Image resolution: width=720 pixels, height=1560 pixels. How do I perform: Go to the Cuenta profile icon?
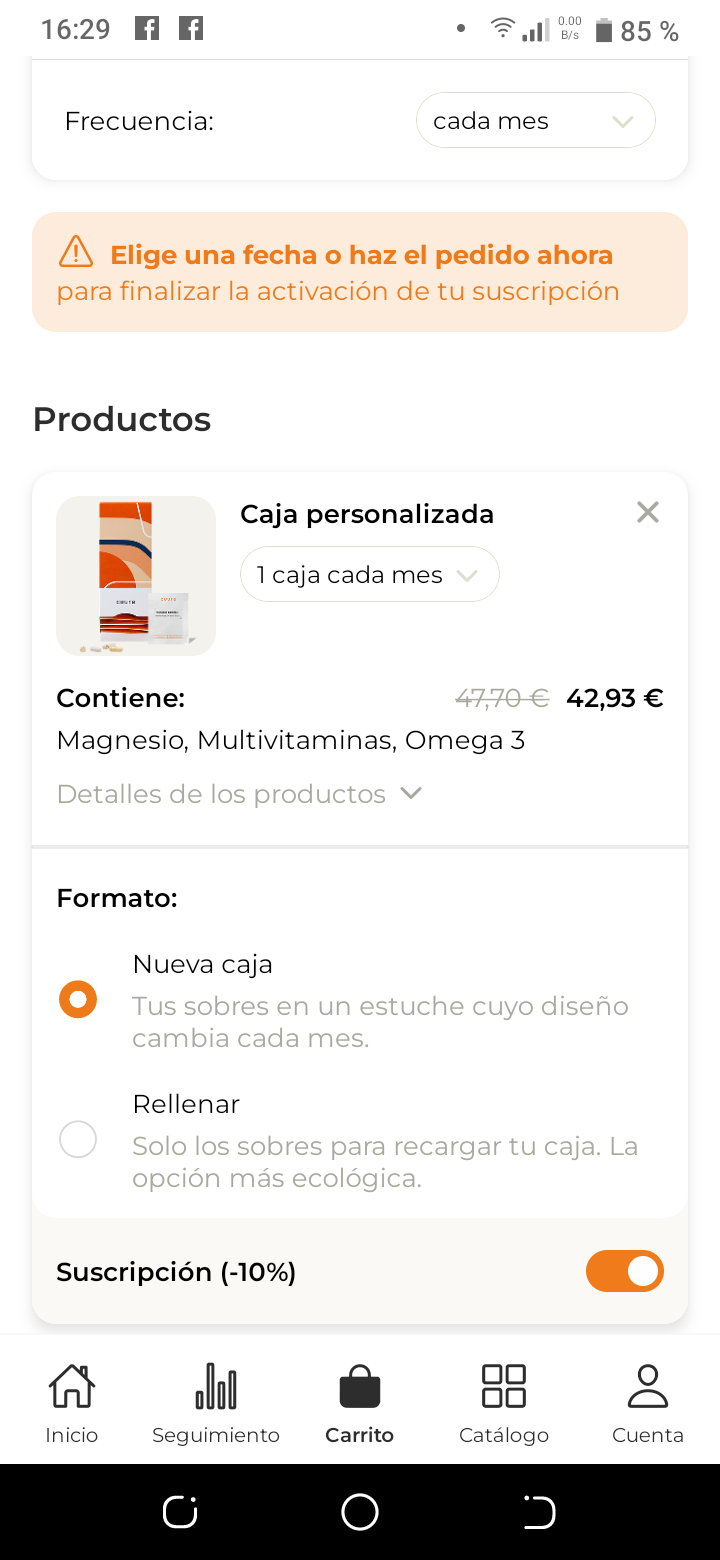648,1386
